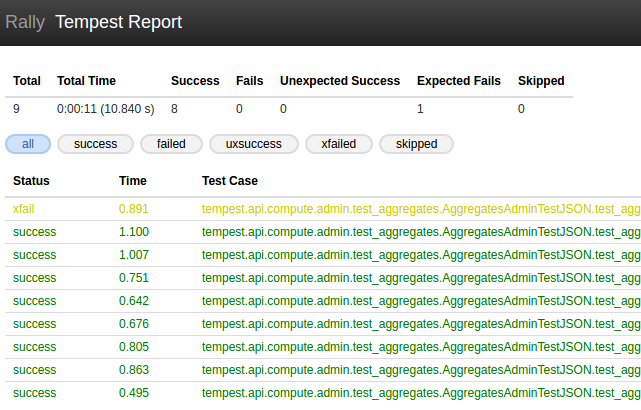Click the 'Test Case' column header
Viewport: 641px width, 410px height.
230,181
